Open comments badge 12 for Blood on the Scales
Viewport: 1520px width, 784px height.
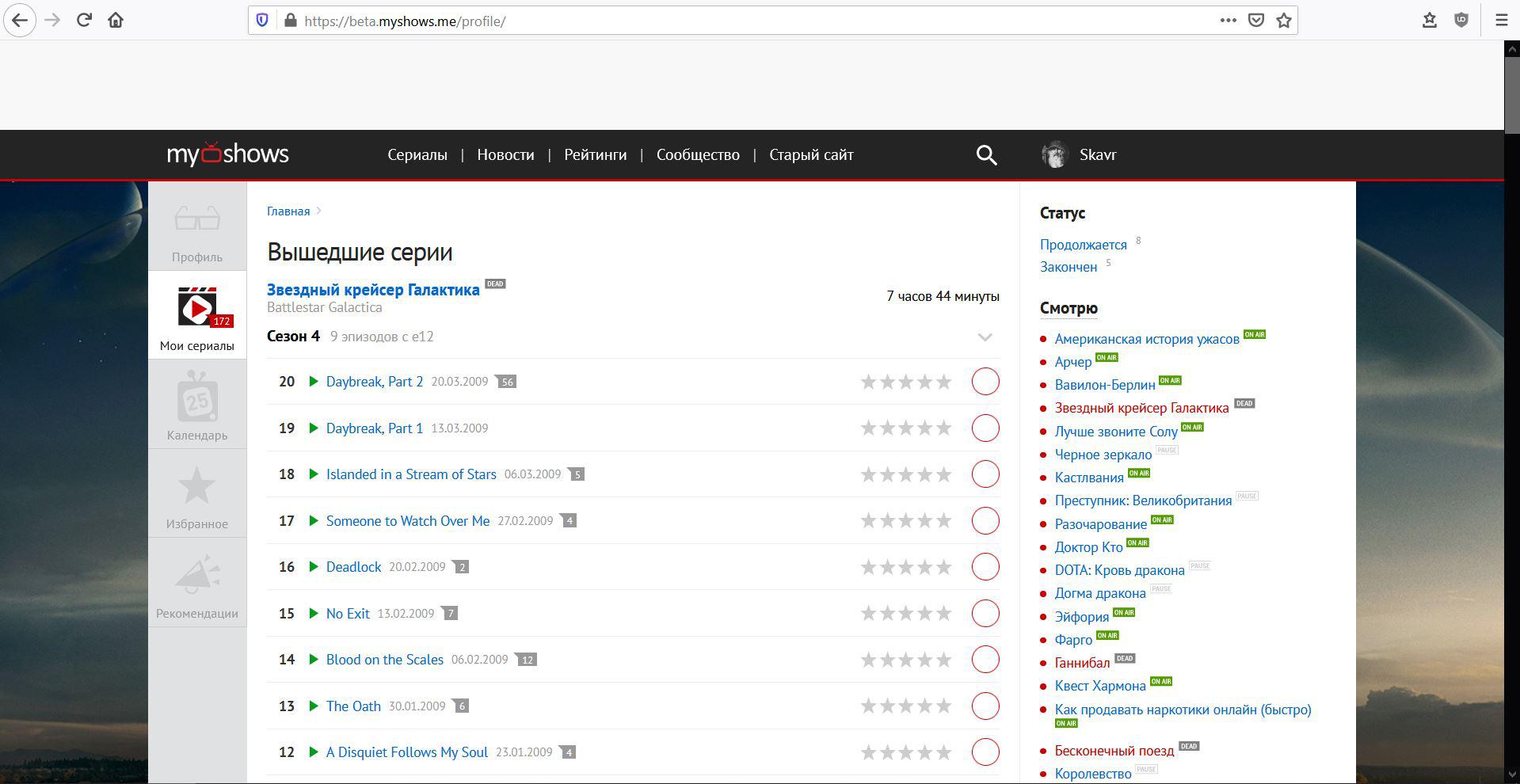[x=526, y=660]
